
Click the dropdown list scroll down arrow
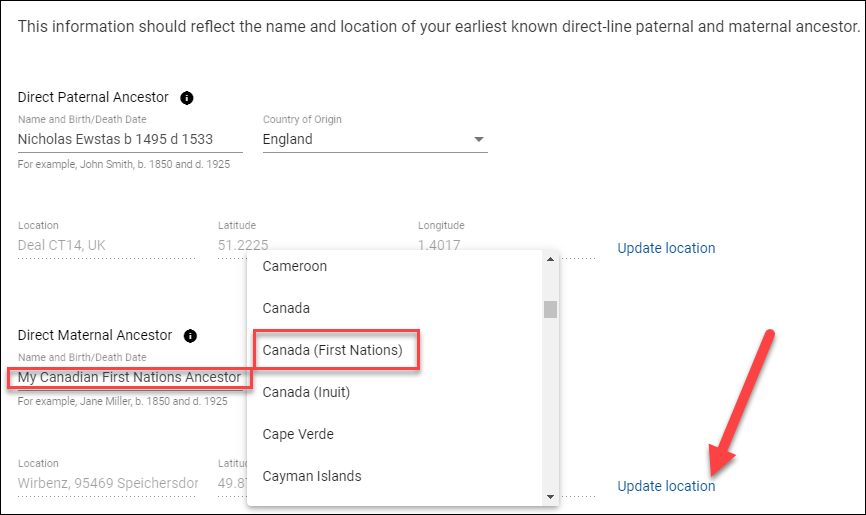[x=550, y=497]
